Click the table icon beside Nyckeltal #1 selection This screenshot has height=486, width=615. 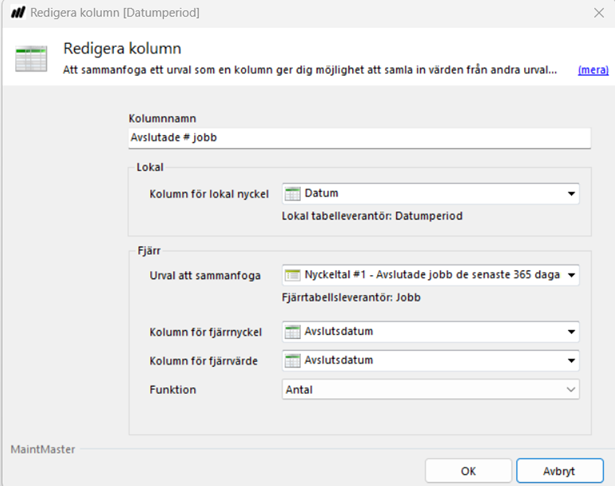(293, 275)
